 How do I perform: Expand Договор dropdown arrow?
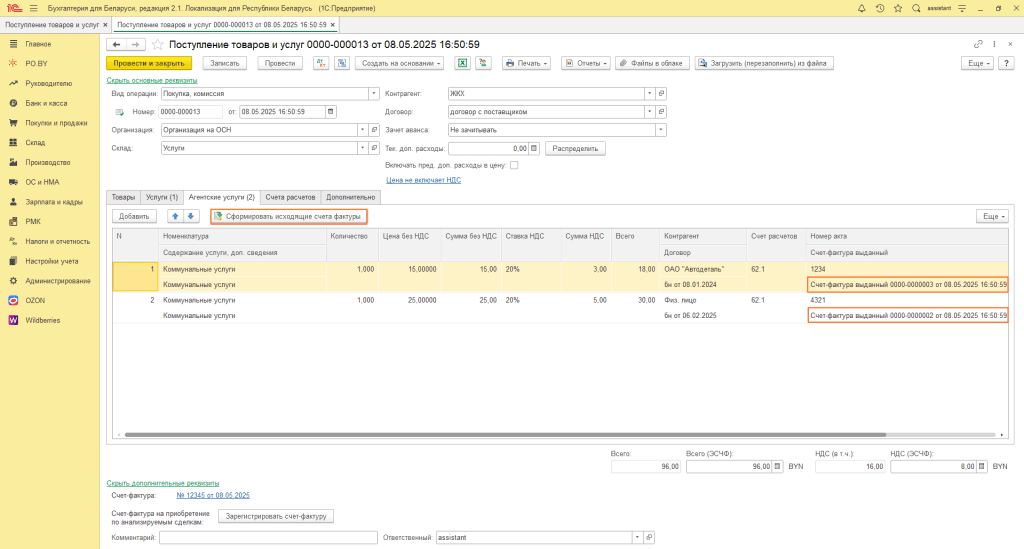pos(649,112)
